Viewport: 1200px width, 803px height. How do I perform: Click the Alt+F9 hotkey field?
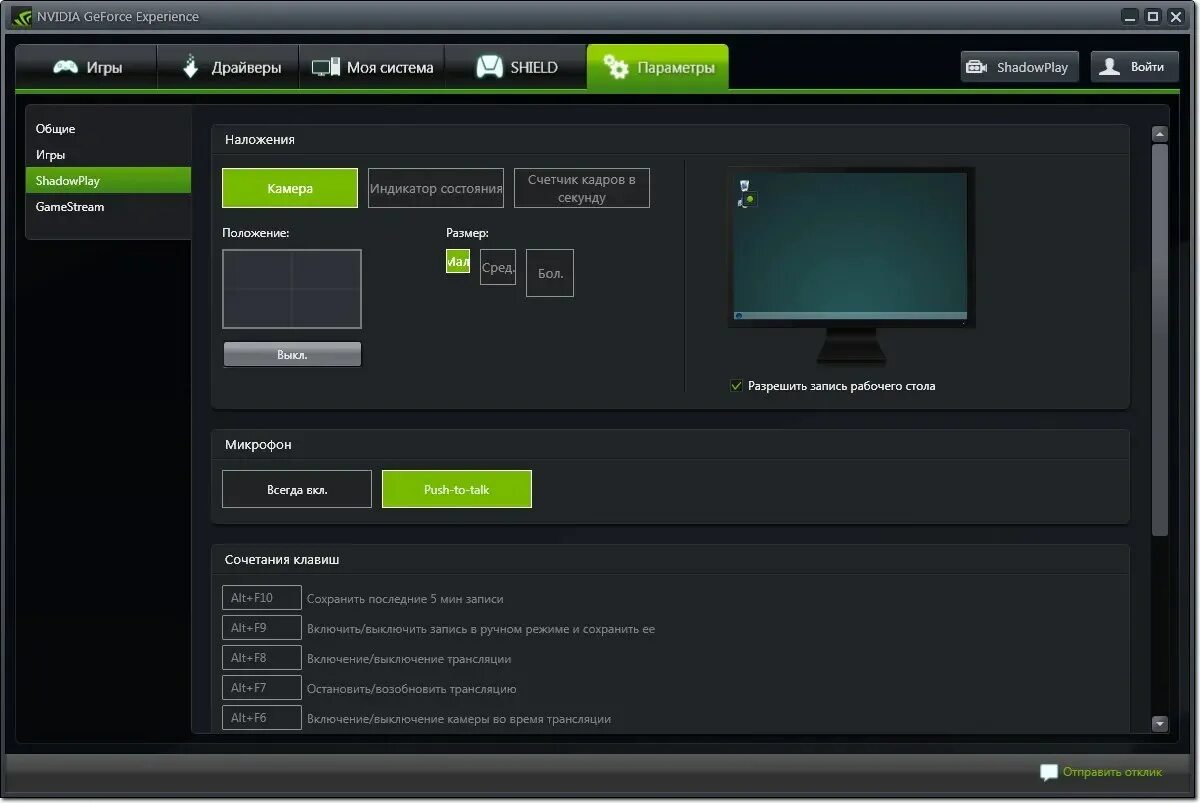click(x=262, y=628)
